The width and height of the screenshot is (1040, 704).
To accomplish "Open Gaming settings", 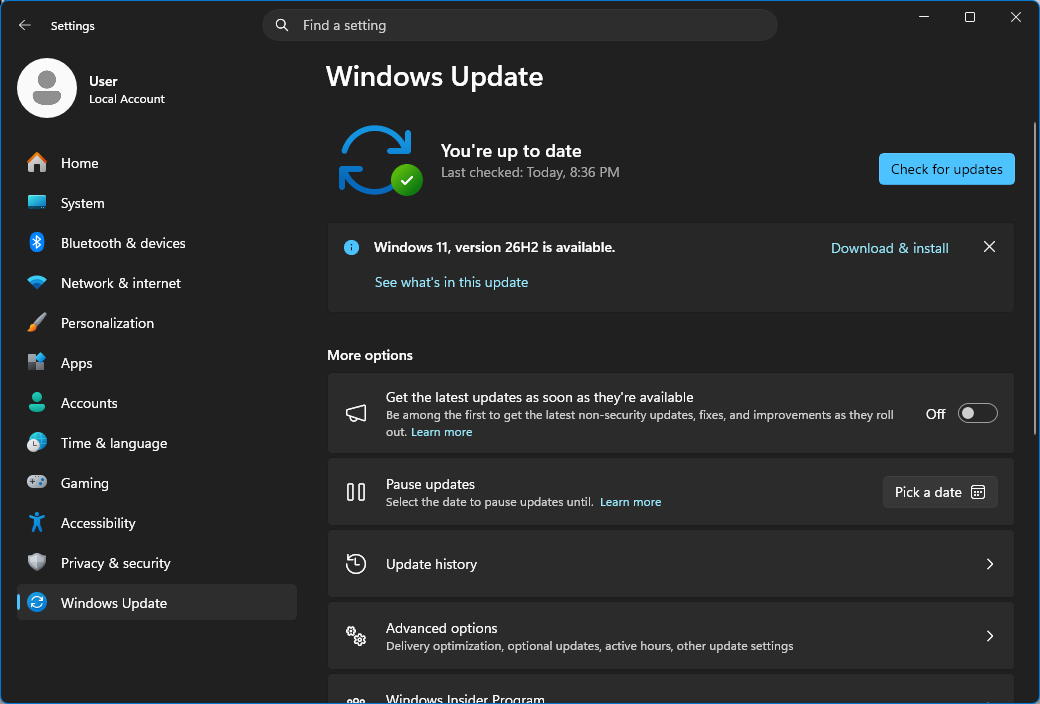I will [157, 482].
